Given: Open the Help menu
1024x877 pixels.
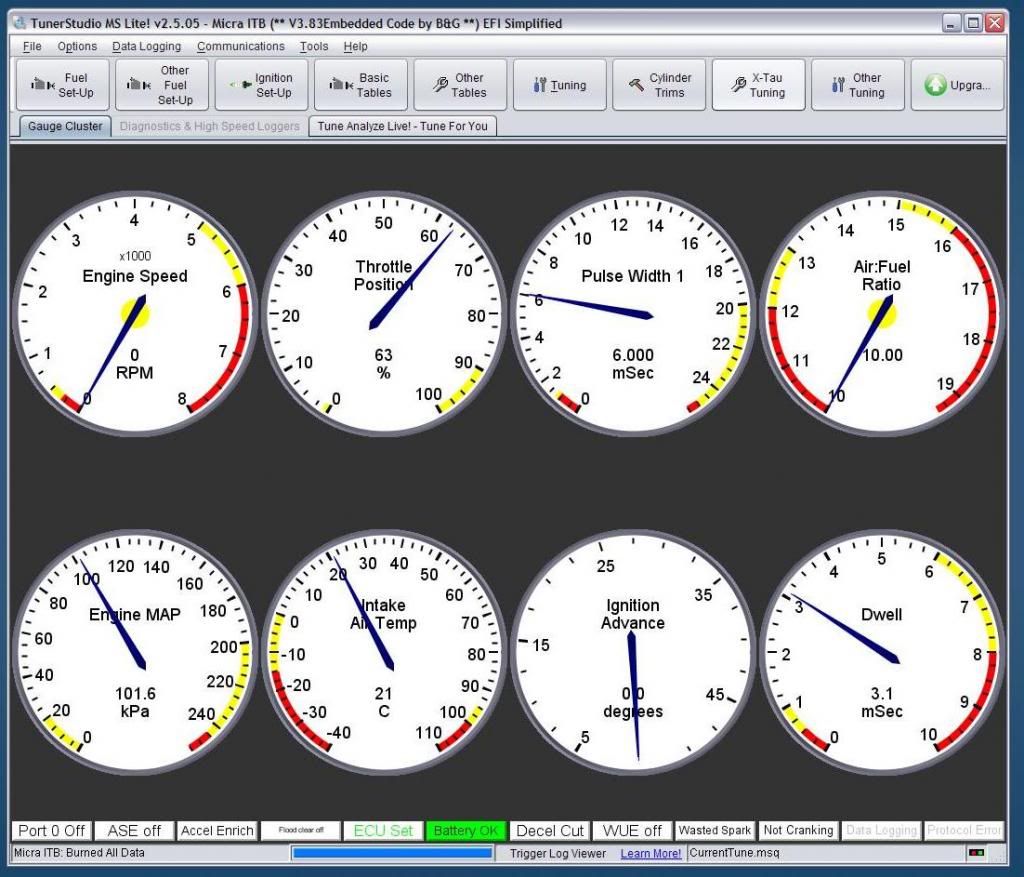Looking at the screenshot, I should tap(355, 46).
